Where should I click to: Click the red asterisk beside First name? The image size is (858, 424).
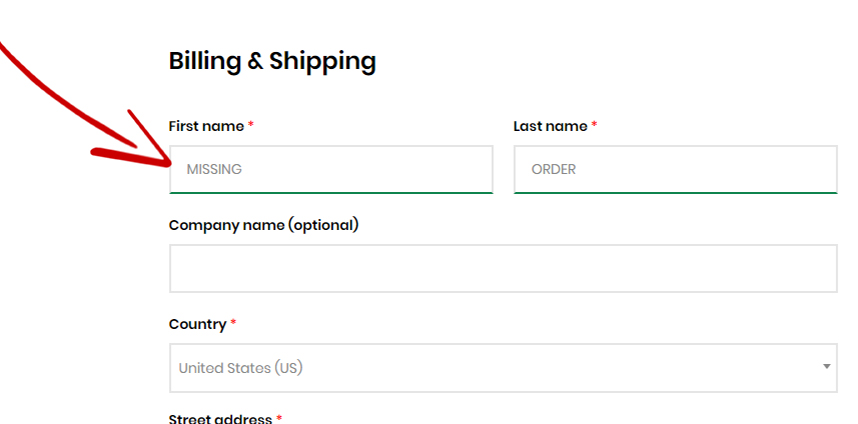click(251, 126)
